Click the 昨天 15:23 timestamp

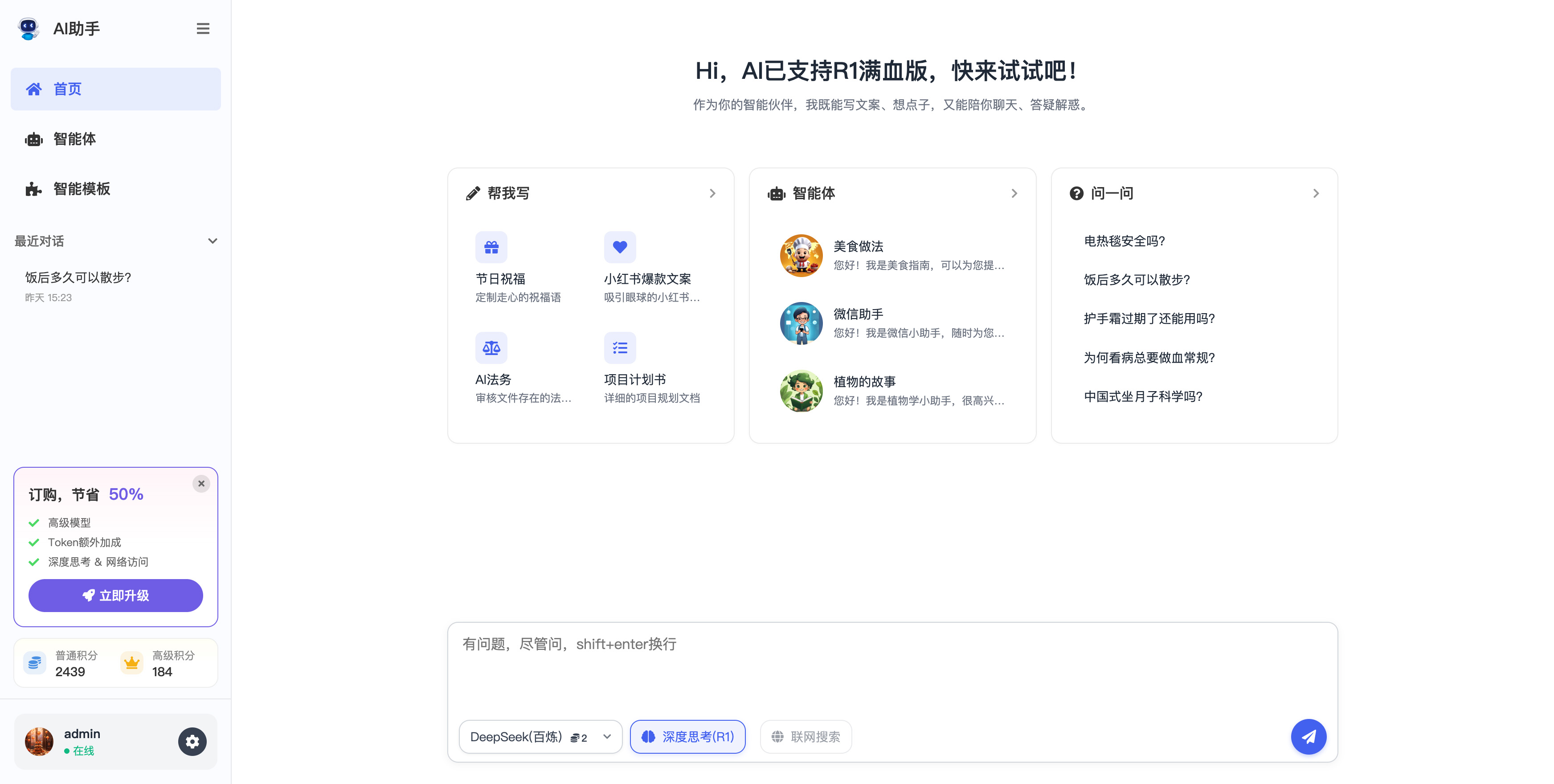coord(48,297)
